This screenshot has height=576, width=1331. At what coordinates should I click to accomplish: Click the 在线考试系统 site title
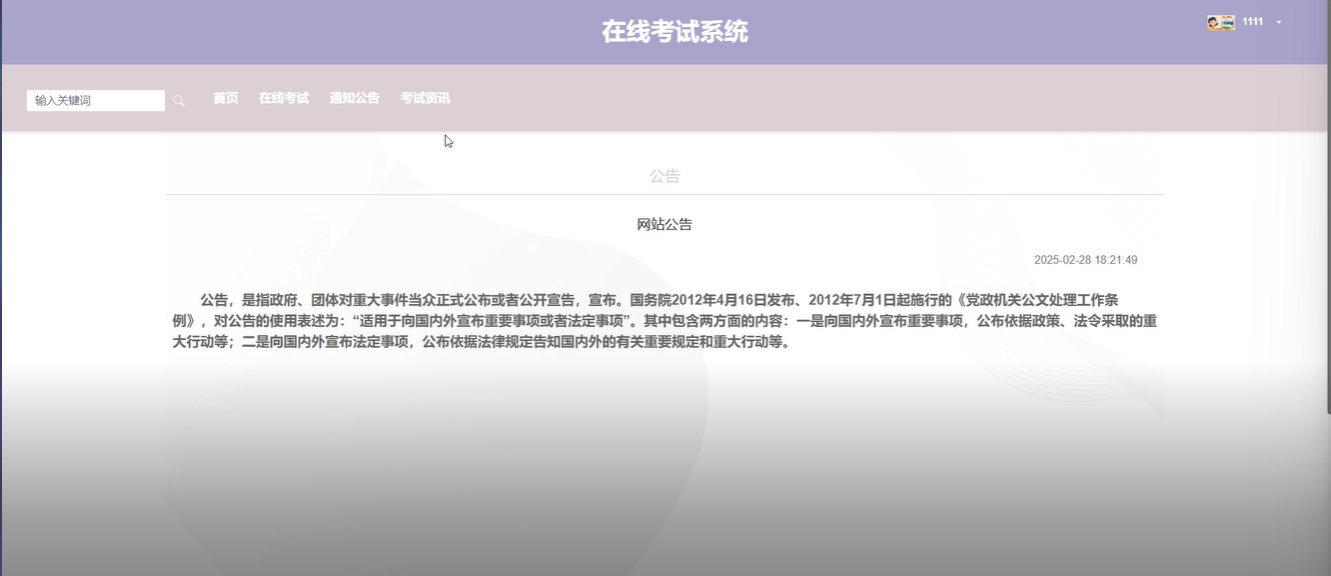(x=675, y=31)
